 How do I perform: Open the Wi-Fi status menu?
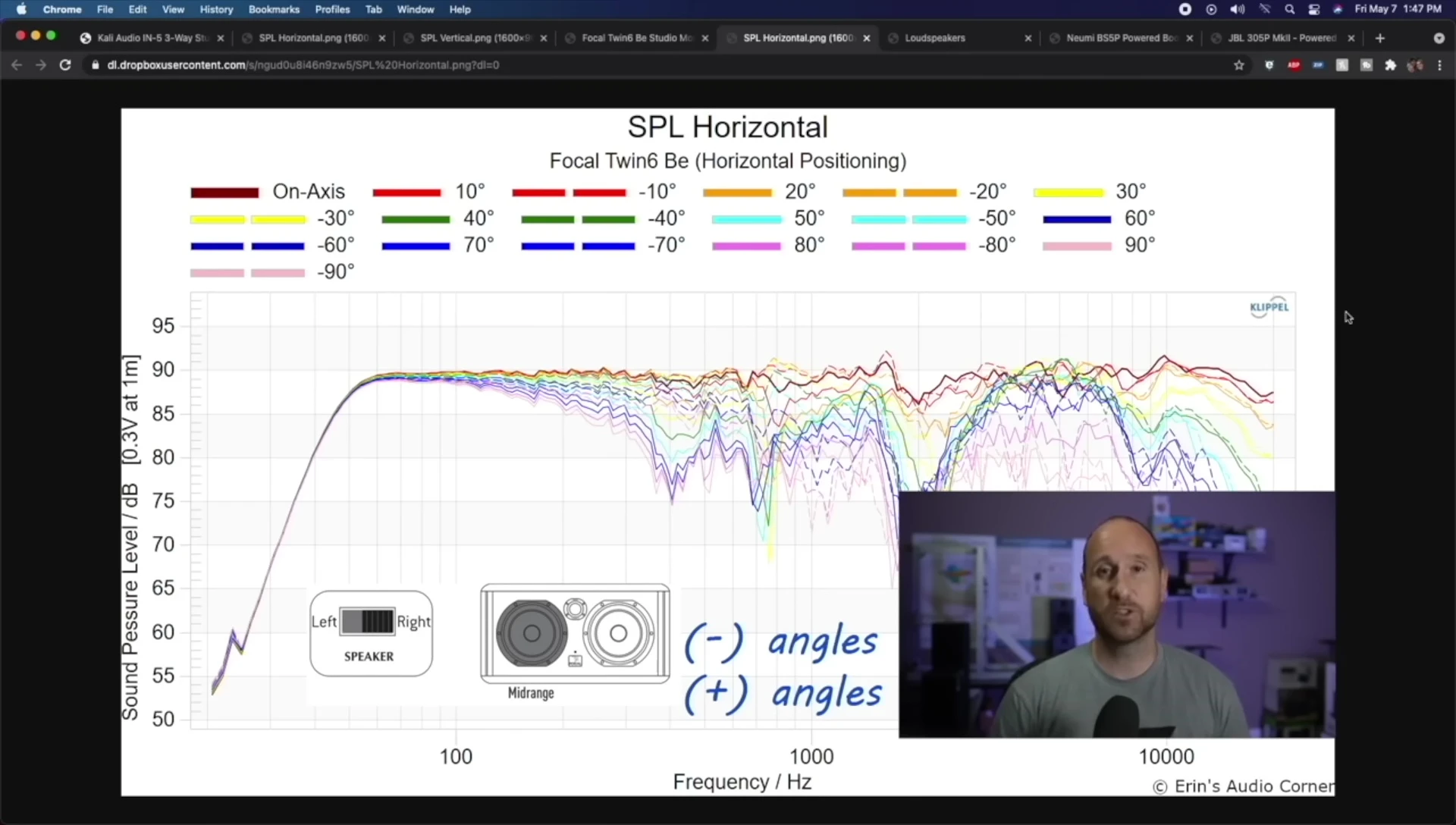click(1264, 9)
